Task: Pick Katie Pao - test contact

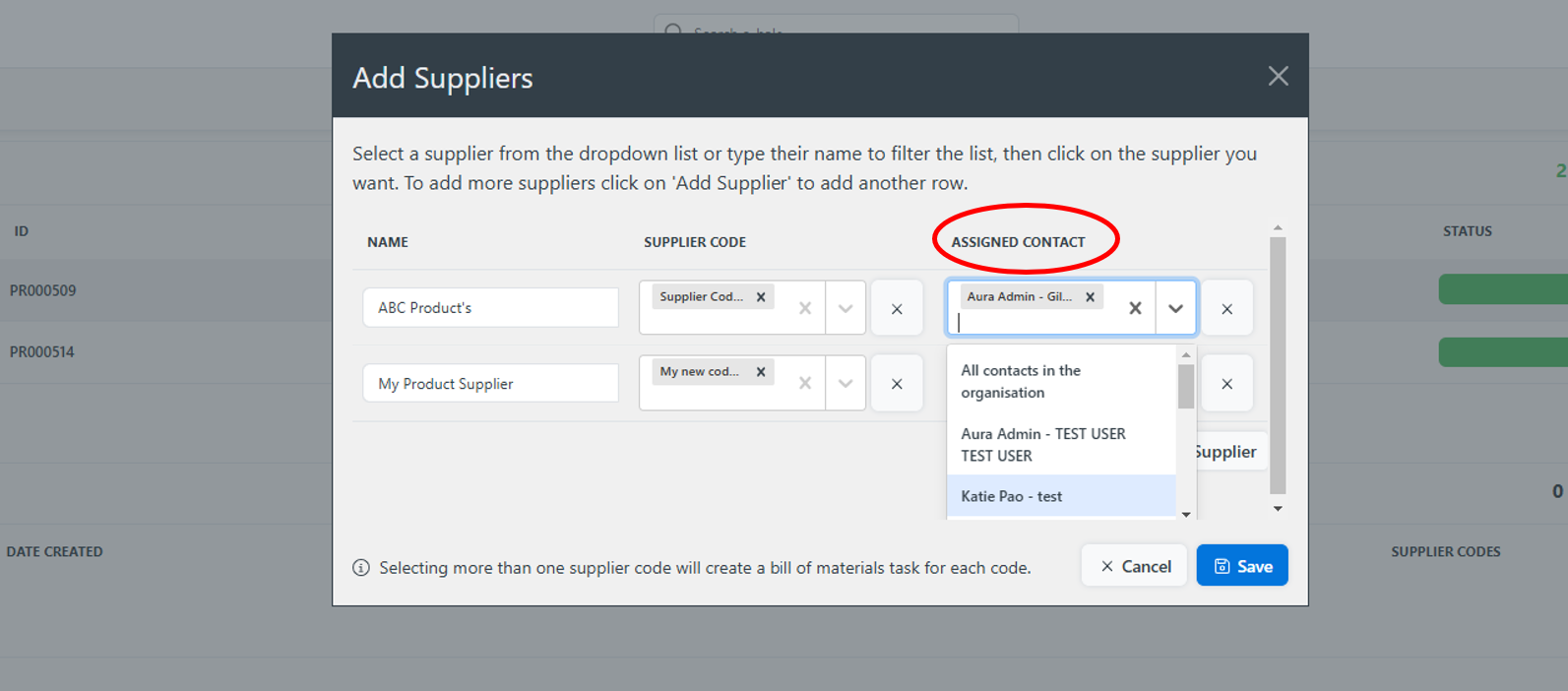Action: pyautogui.click(x=1061, y=496)
